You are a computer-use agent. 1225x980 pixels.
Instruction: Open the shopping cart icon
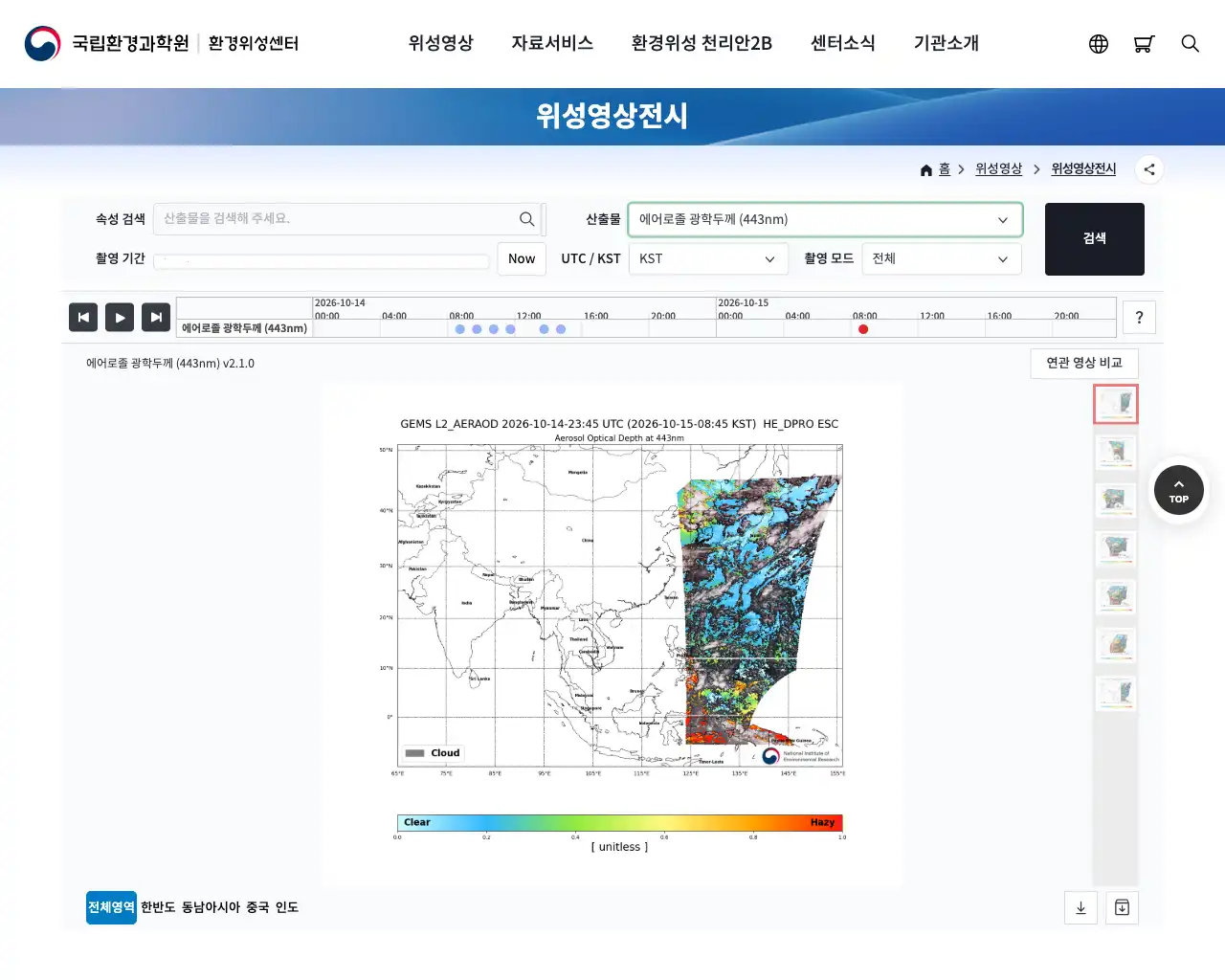point(1144,44)
